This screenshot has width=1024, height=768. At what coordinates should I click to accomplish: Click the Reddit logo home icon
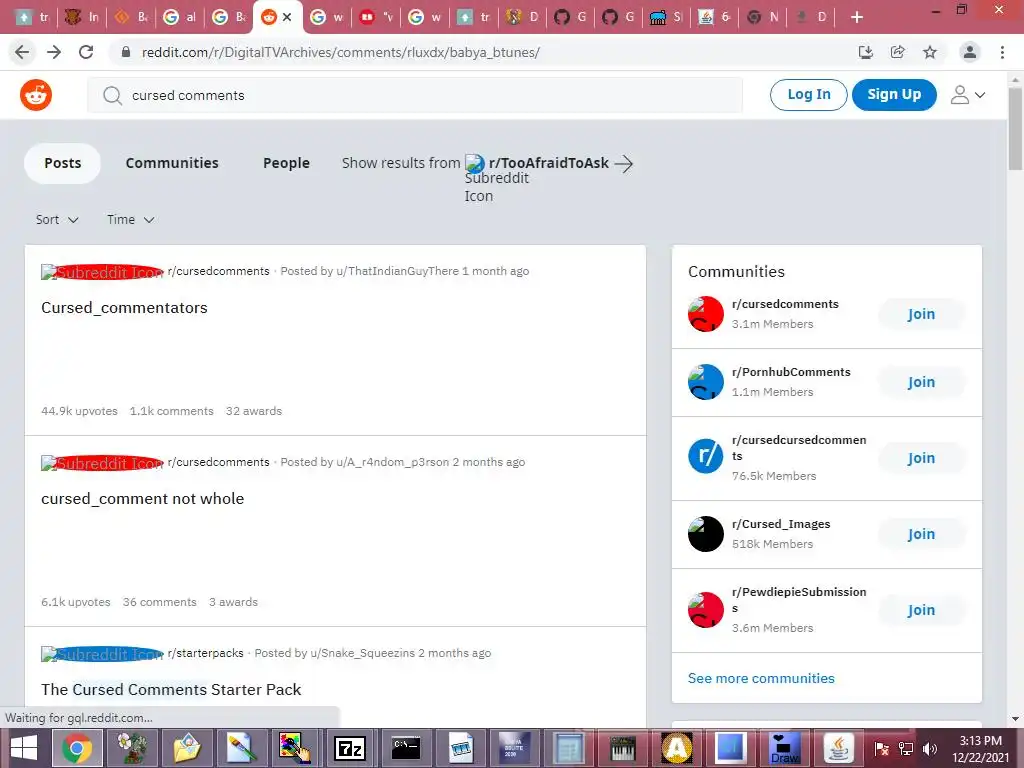(x=36, y=95)
